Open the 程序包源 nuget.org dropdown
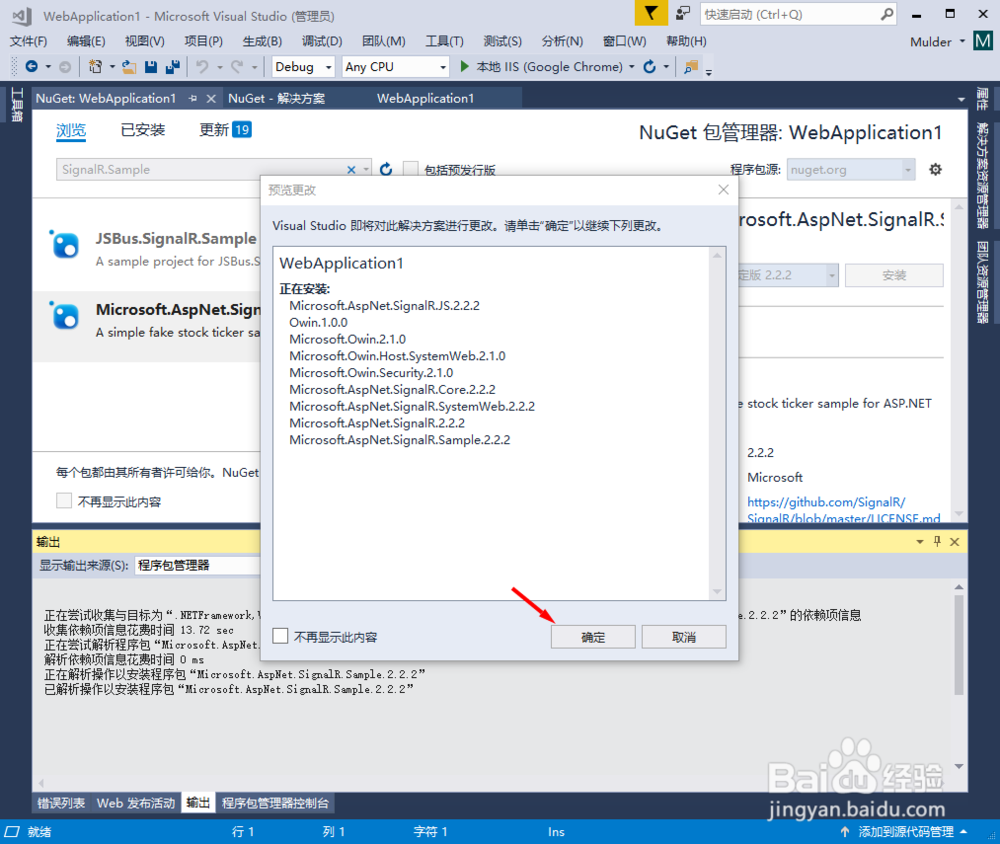1000x844 pixels. [849, 169]
